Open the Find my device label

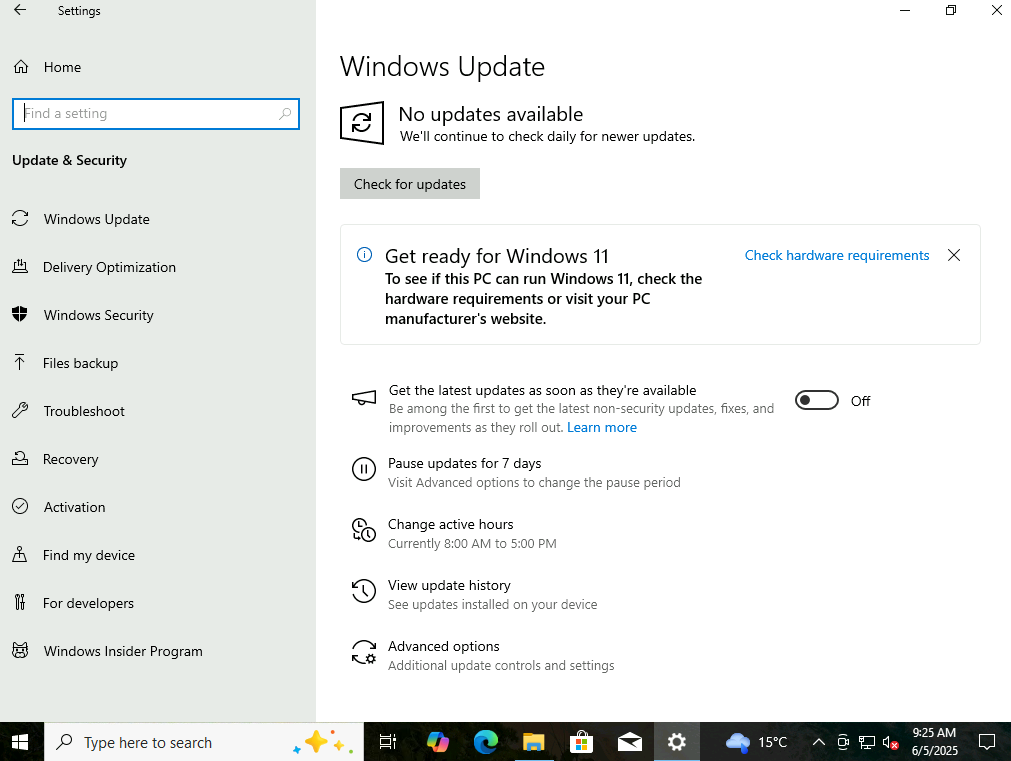point(89,555)
